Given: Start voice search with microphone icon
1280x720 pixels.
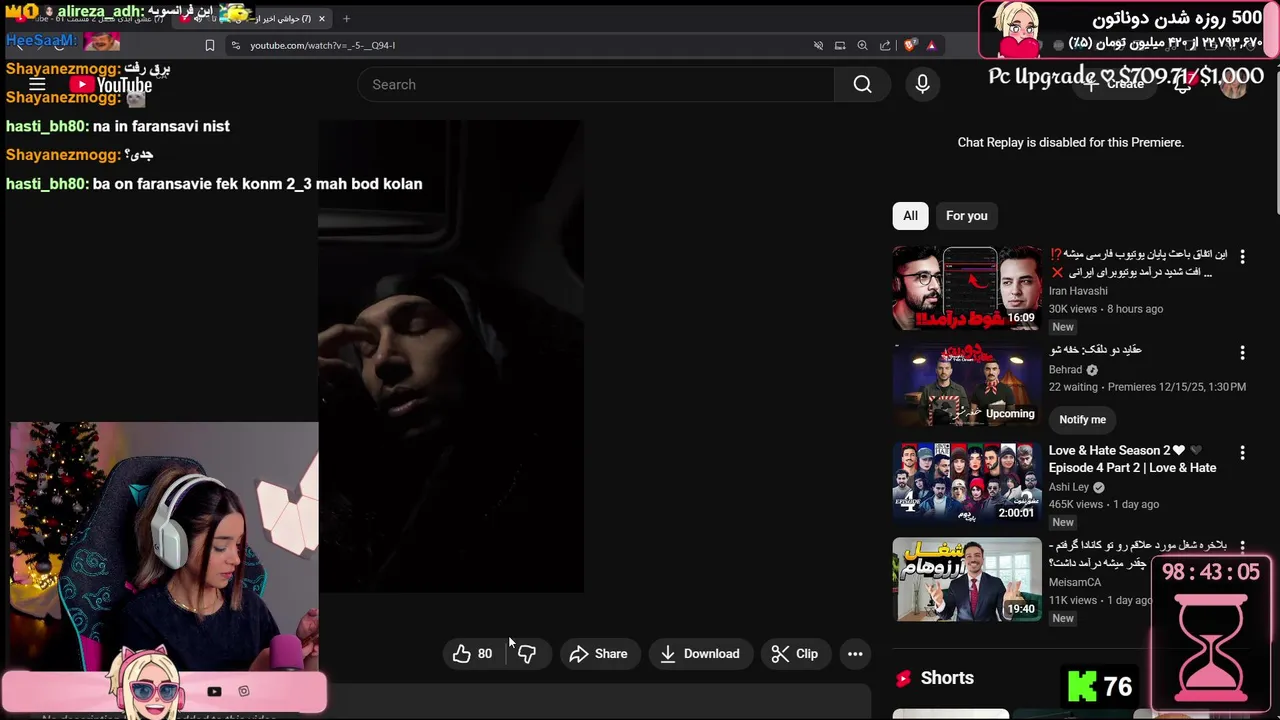Looking at the screenshot, I should (922, 84).
